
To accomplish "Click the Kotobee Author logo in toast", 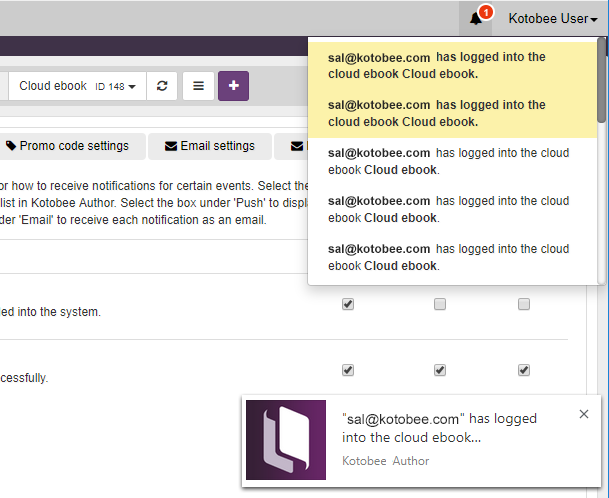I will 286,440.
